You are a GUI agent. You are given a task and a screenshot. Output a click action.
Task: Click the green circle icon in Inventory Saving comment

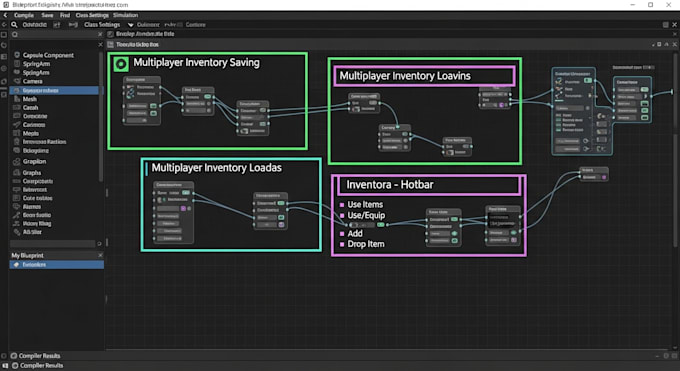point(121,64)
